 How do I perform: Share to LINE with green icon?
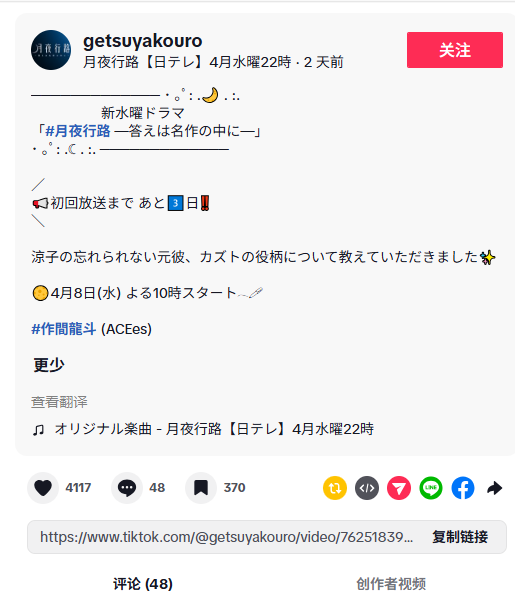pyautogui.click(x=431, y=488)
